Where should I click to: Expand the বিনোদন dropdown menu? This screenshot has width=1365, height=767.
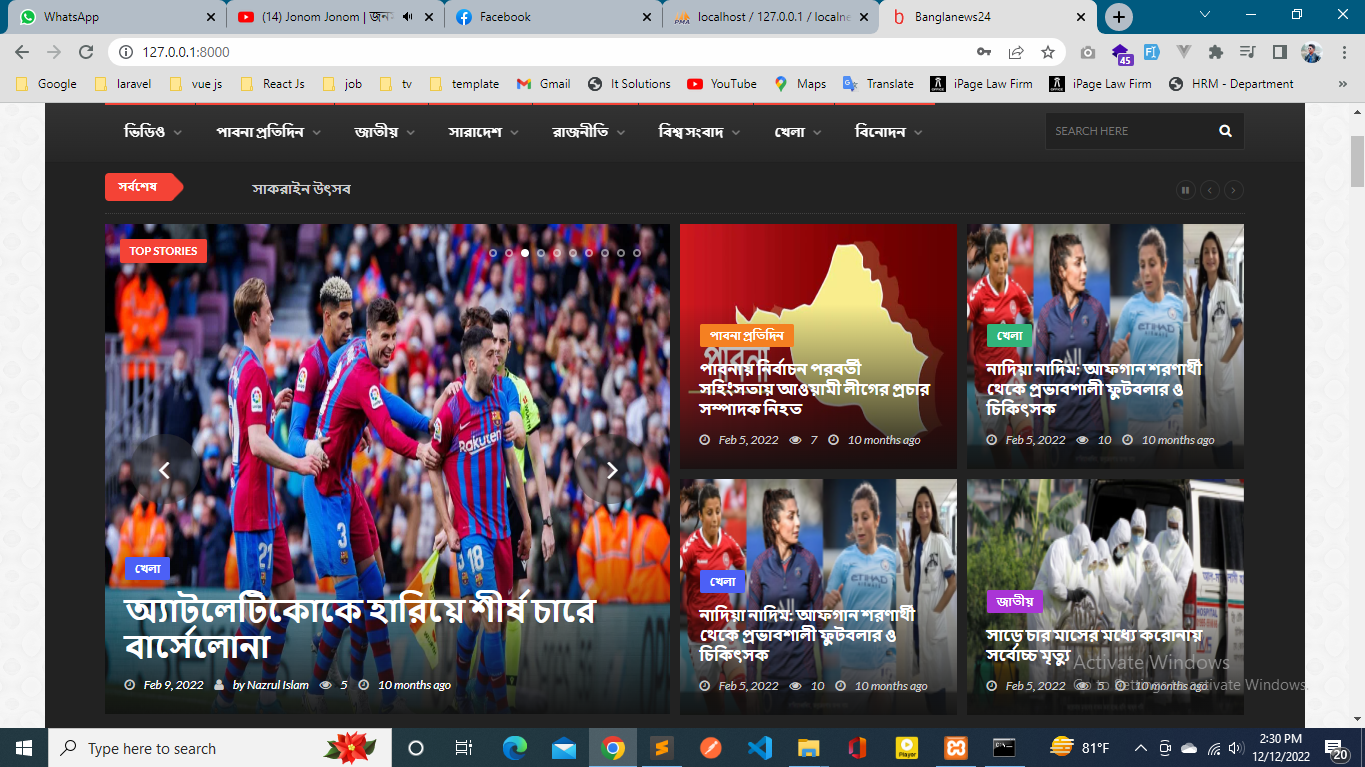pyautogui.click(x=888, y=132)
